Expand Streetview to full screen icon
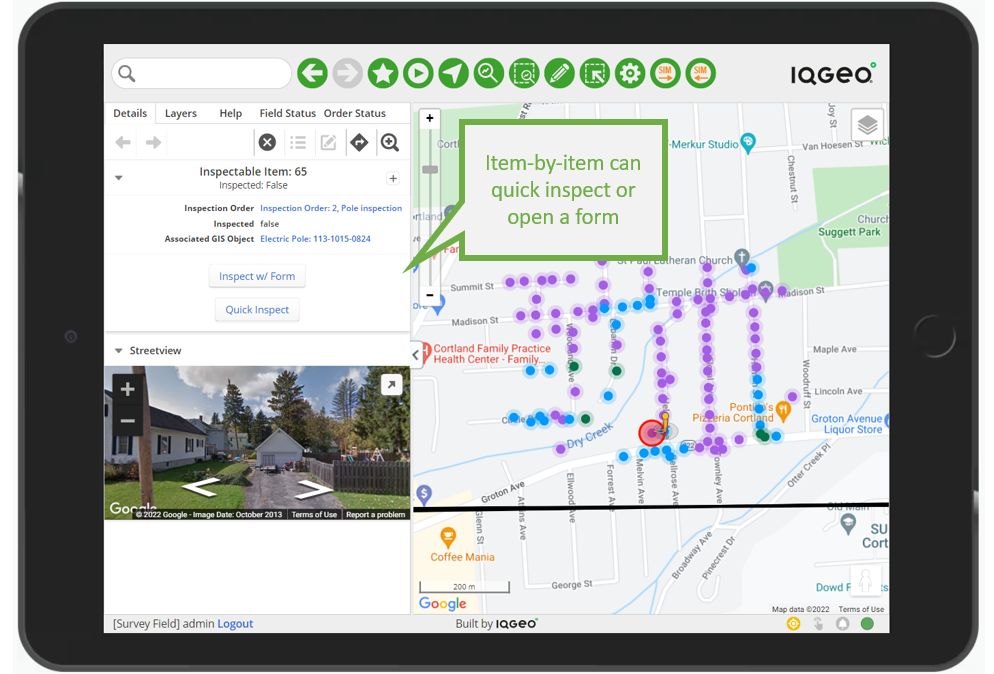This screenshot has height=674, width=994. 392,384
